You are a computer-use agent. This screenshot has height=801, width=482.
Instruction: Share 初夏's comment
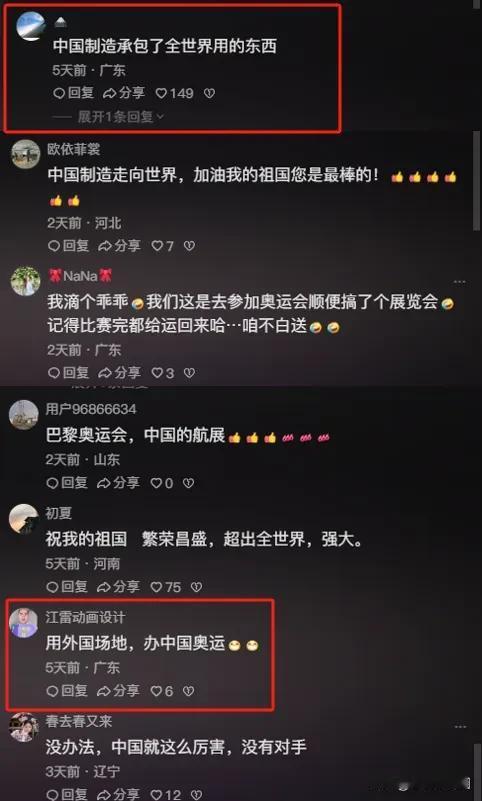[x=118, y=587]
